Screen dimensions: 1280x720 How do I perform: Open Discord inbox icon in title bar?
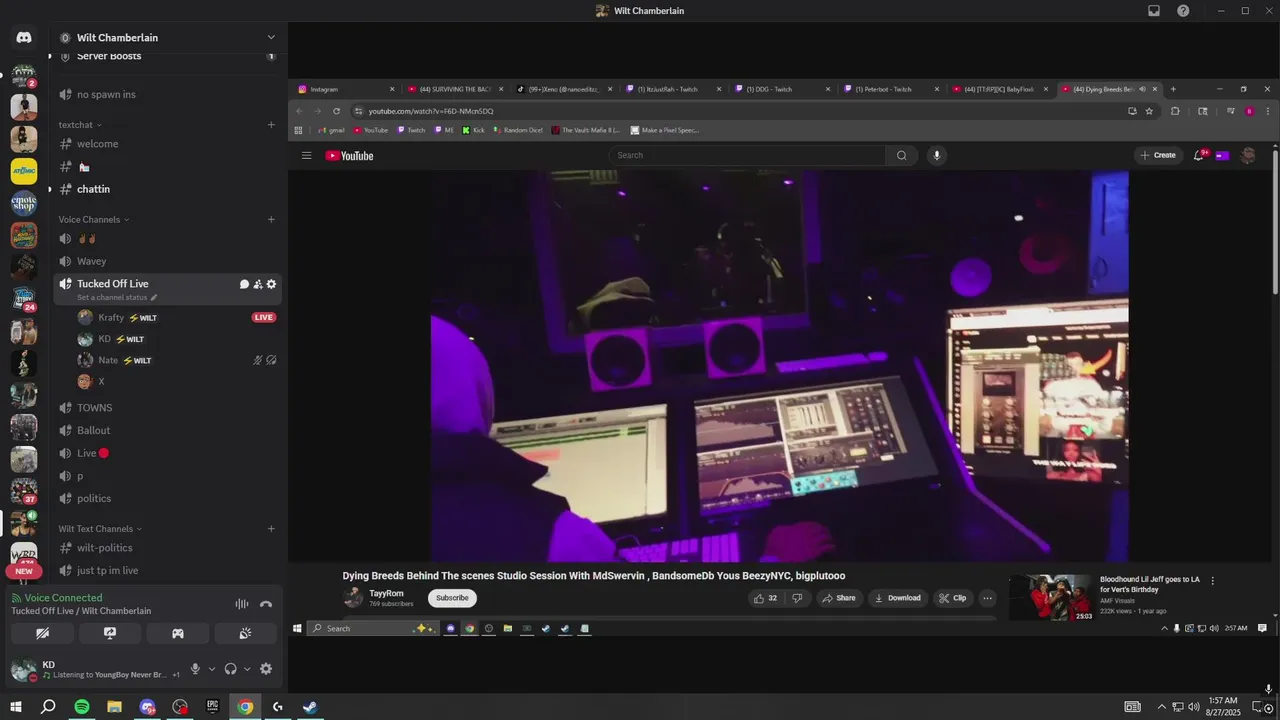1154,11
